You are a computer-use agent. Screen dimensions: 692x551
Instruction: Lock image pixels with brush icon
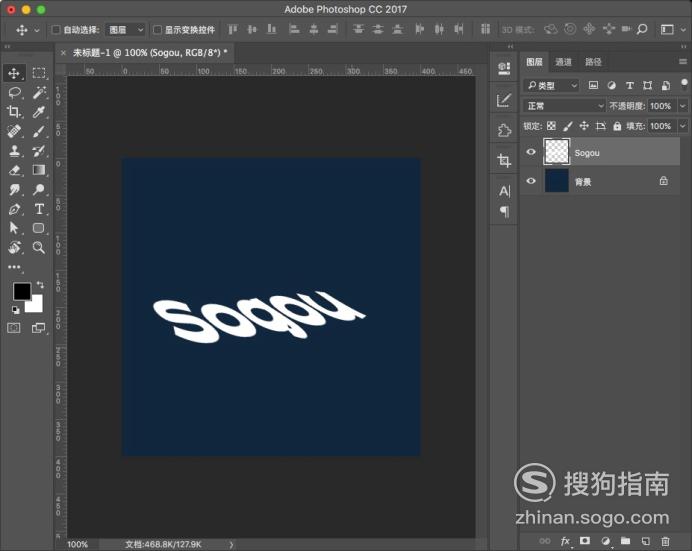click(x=568, y=126)
